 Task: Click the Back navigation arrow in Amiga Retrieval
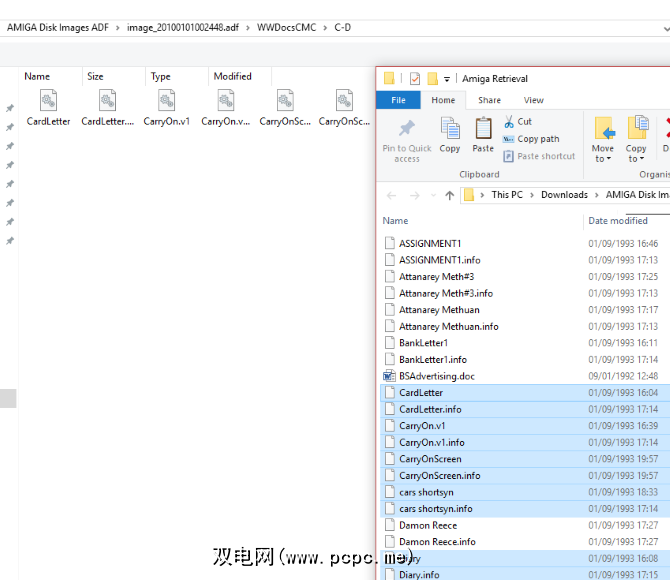click(x=391, y=195)
